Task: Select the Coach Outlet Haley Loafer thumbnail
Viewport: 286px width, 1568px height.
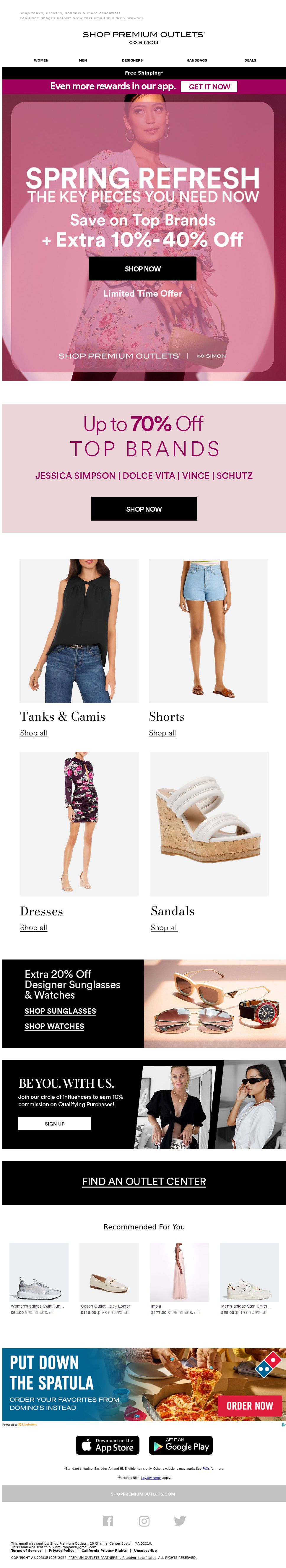Action: click(109, 1271)
